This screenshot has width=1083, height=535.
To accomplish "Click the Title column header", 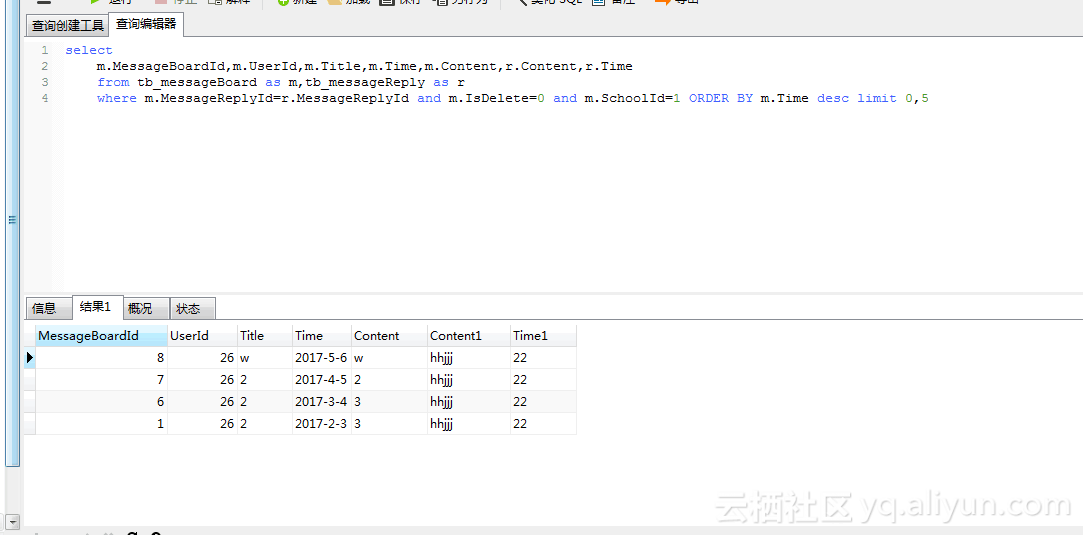I will coord(265,335).
